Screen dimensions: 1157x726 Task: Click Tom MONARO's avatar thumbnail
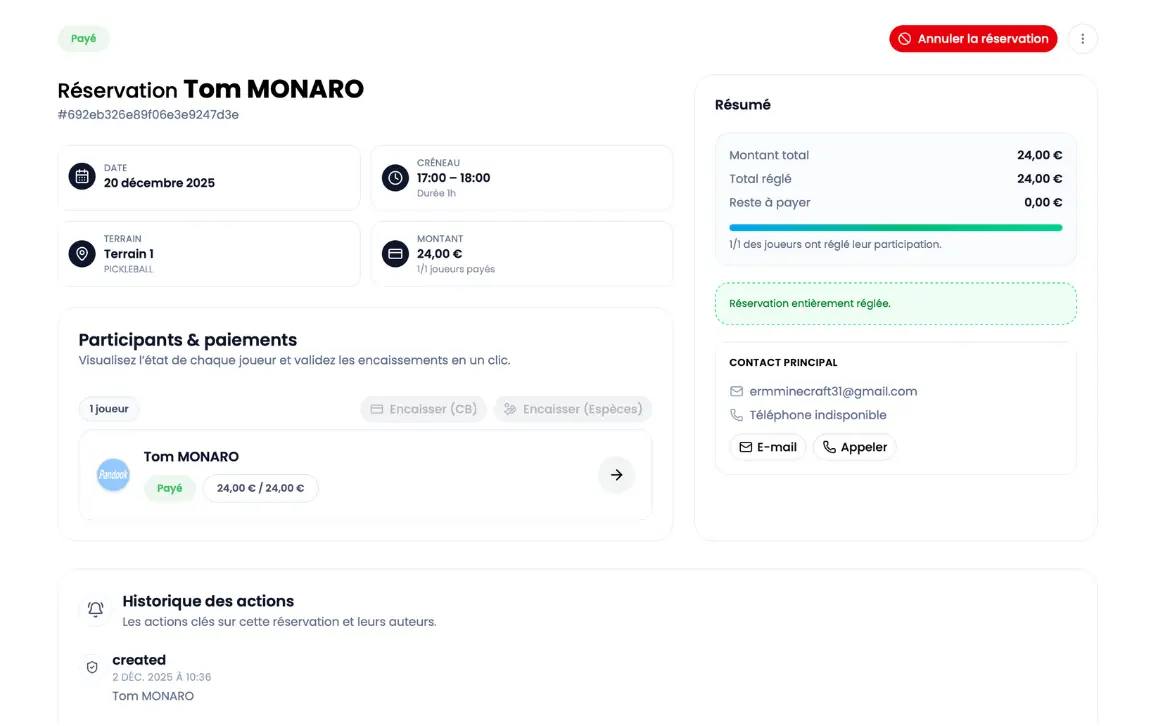point(113,475)
